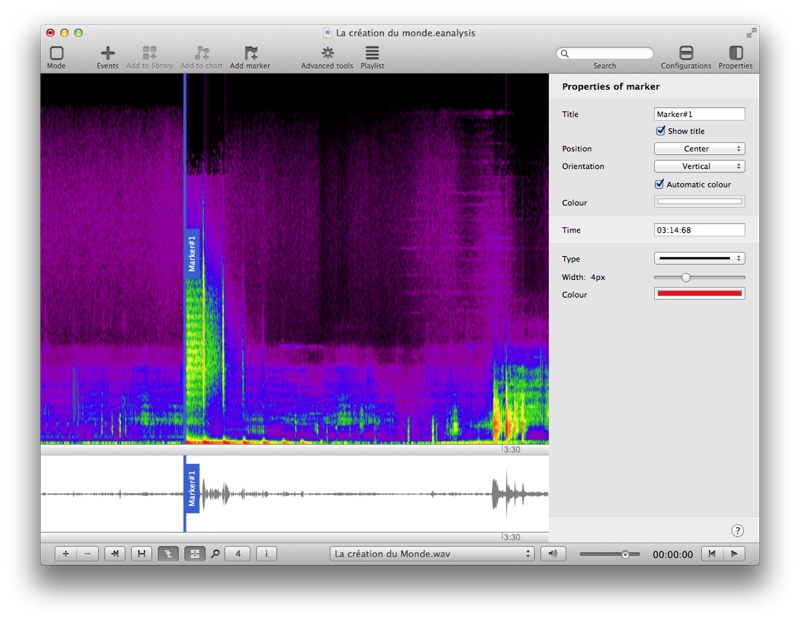Close the window with the red button
This screenshot has width=800, height=621.
[50, 33]
